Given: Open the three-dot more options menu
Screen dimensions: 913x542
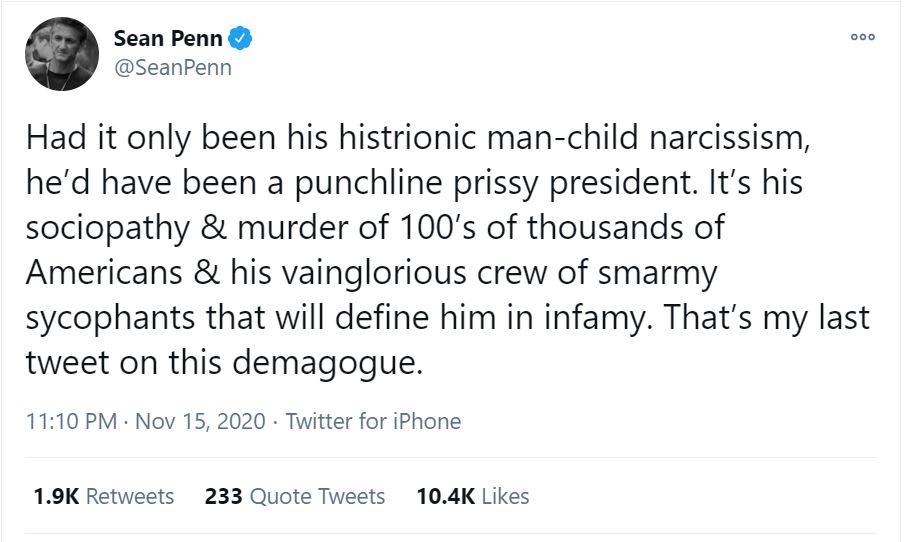Looking at the screenshot, I should click(x=862, y=37).
